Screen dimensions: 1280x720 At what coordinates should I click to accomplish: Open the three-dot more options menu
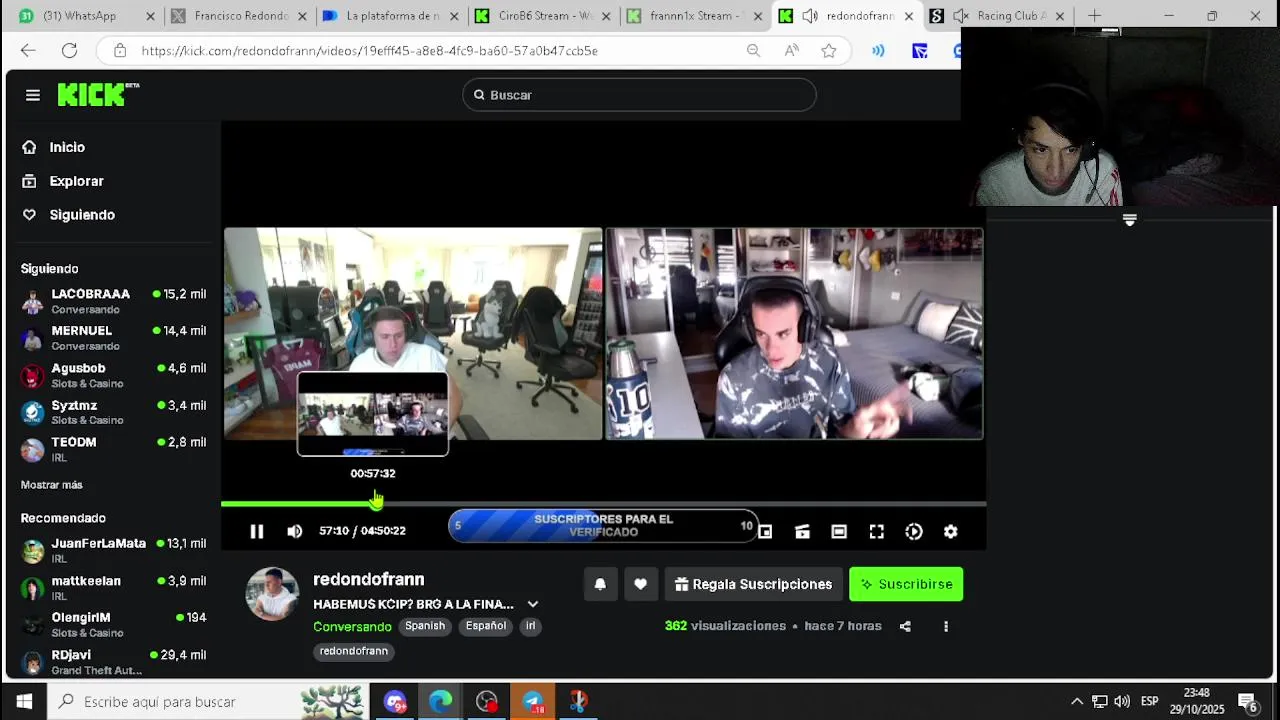tap(945, 627)
